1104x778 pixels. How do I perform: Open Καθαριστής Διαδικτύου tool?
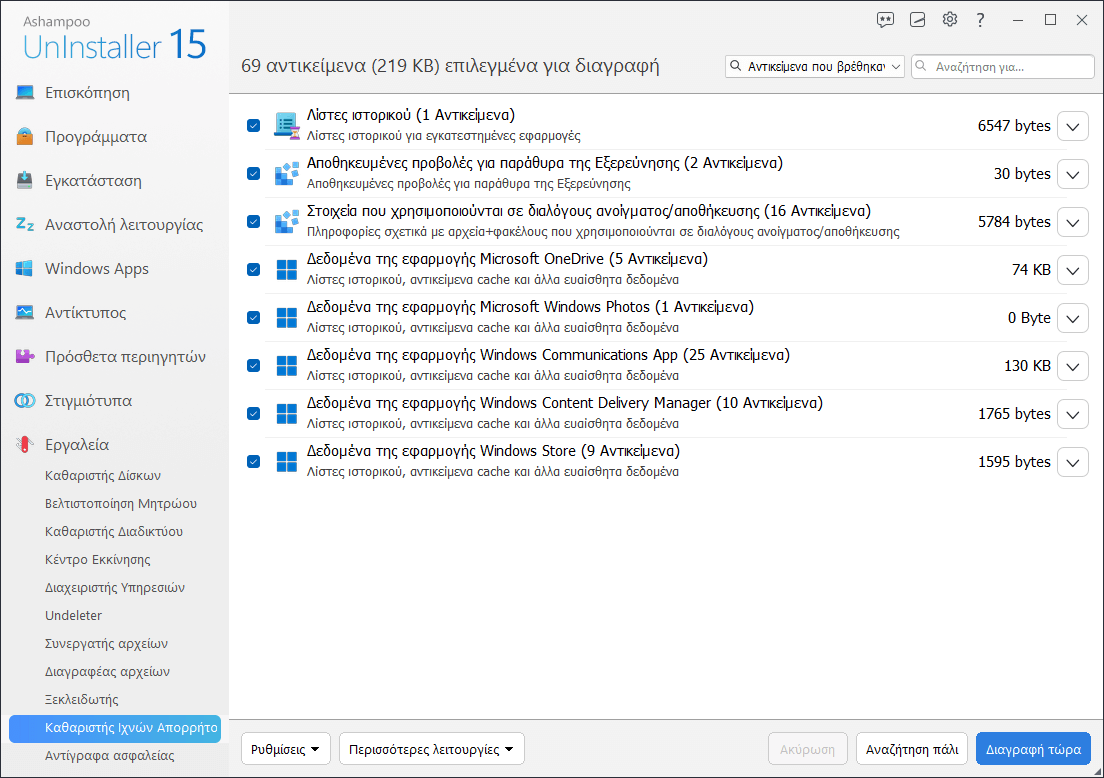113,532
